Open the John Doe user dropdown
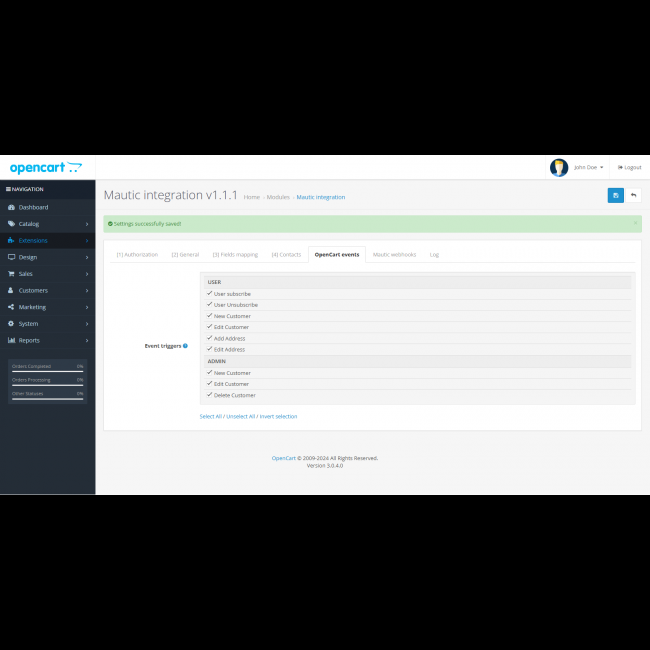 click(588, 167)
